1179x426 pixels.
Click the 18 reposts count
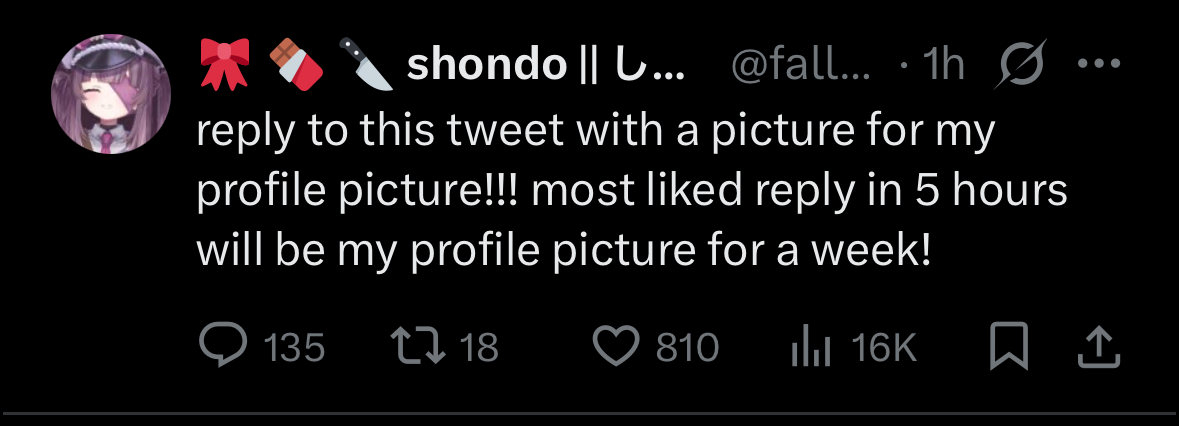(x=480, y=347)
